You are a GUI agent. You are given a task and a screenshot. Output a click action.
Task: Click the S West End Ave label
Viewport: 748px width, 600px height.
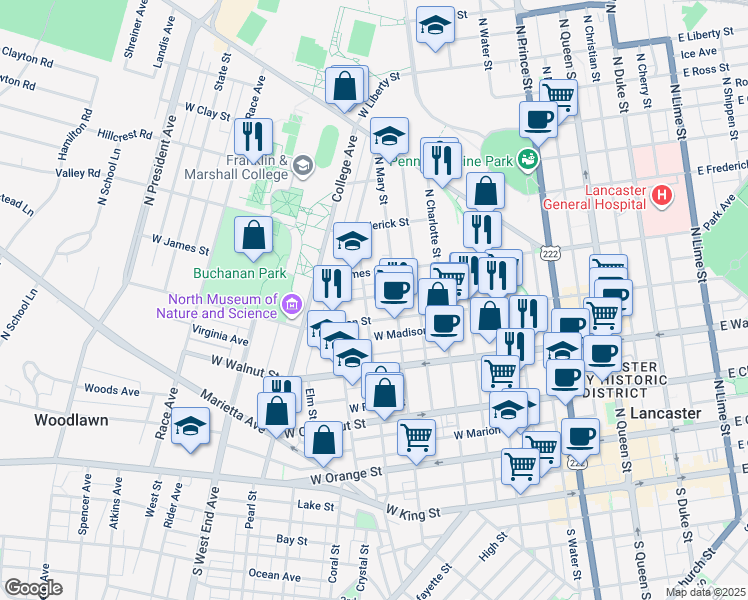pyautogui.click(x=206, y=532)
